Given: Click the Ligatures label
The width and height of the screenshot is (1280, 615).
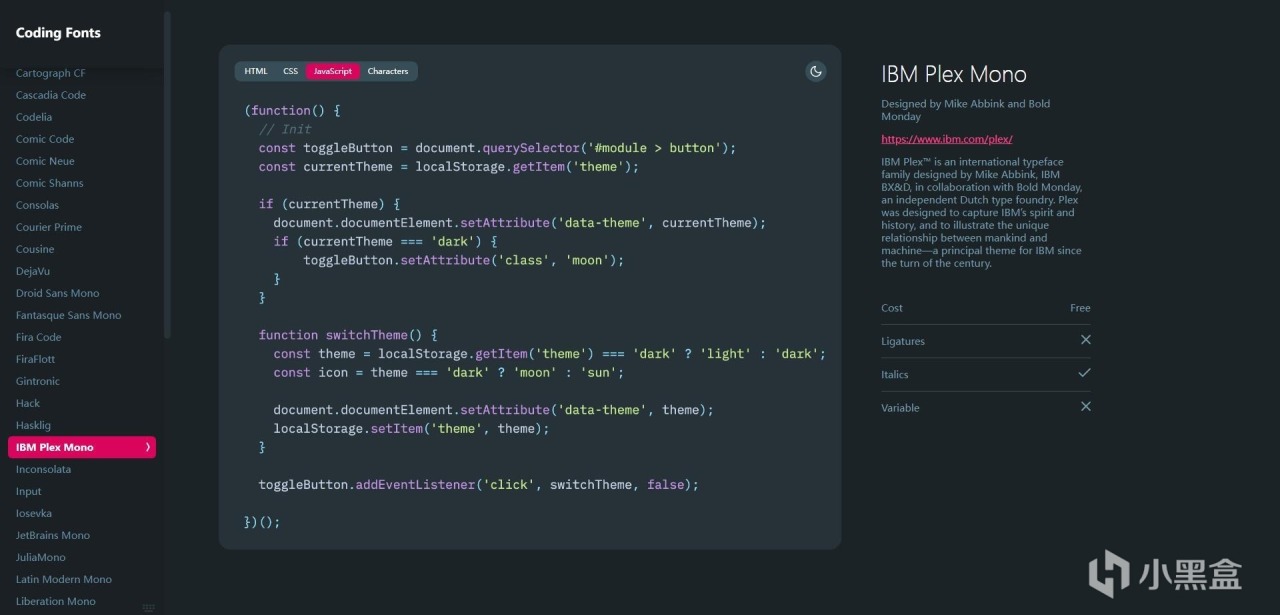Looking at the screenshot, I should point(903,341).
